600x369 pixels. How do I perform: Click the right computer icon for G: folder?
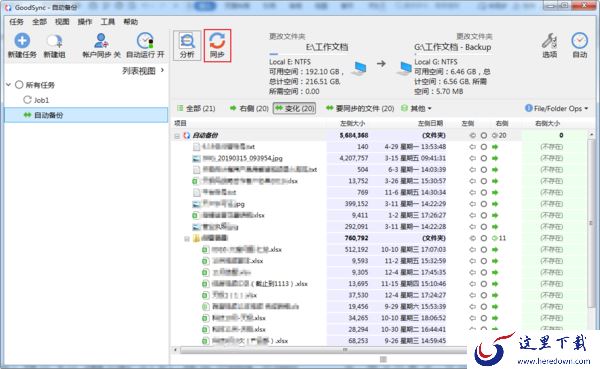[404, 68]
